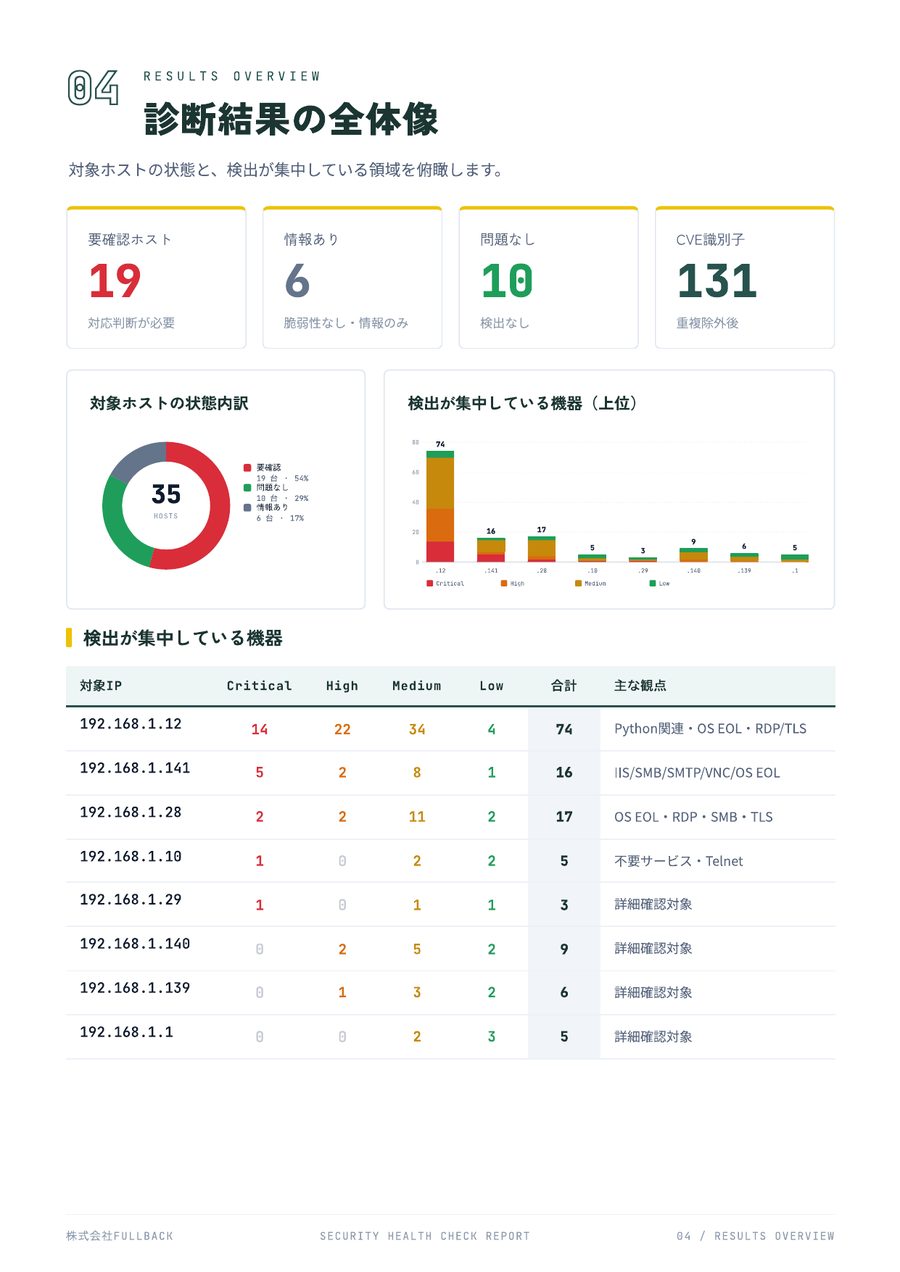Viewport: 900px width, 1272px height.
Task: Click Critical value 5 in 192.168.1.141 row
Action: [259, 773]
